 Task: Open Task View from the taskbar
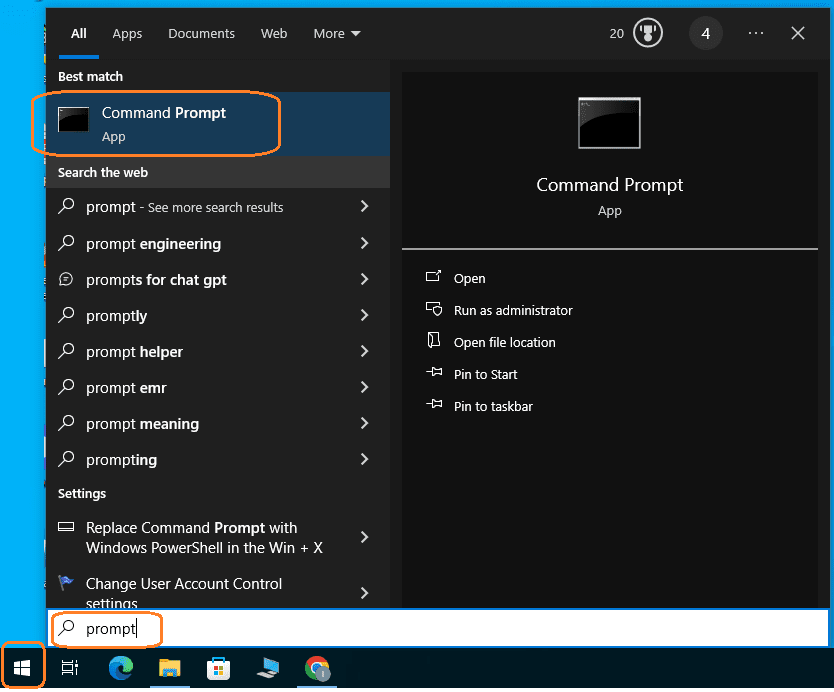70,668
